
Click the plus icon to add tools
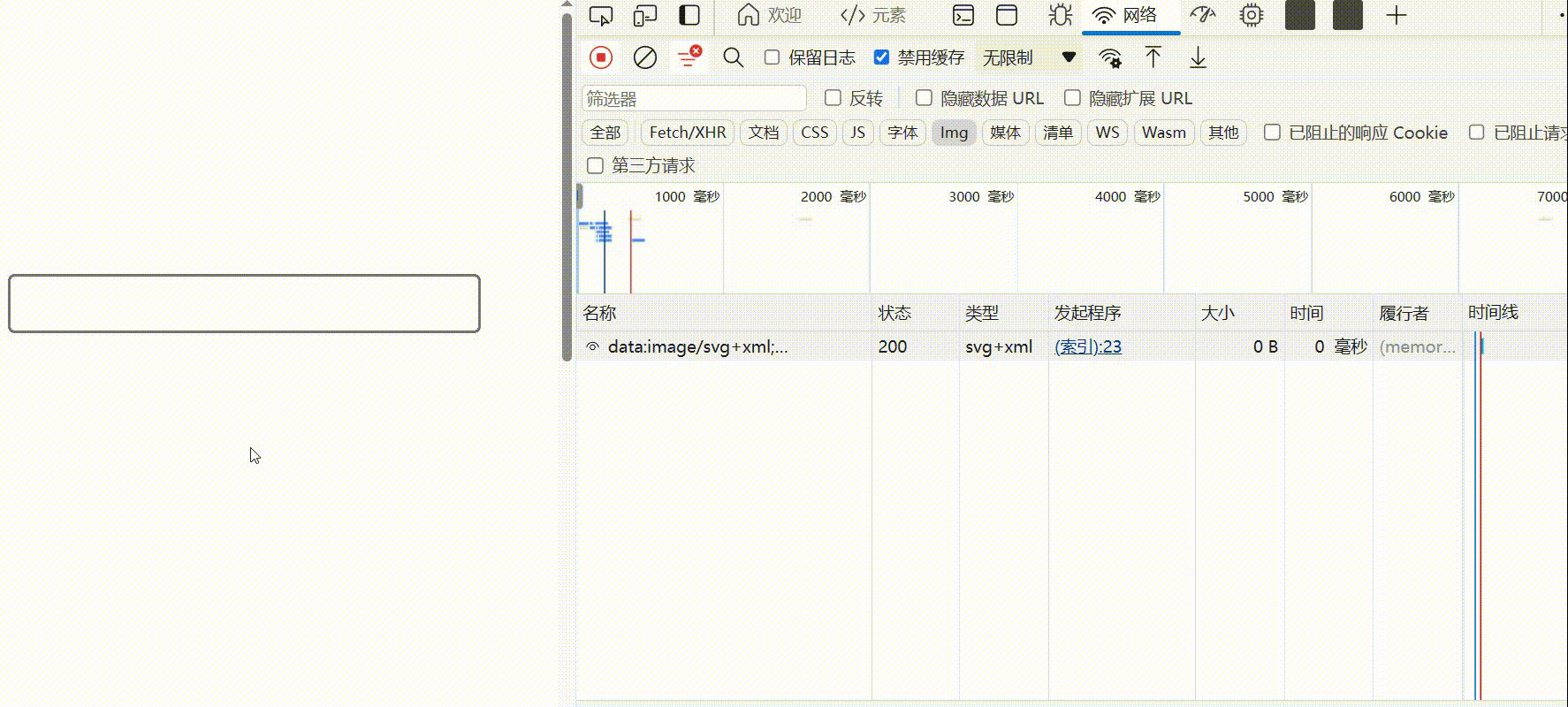click(x=1397, y=16)
